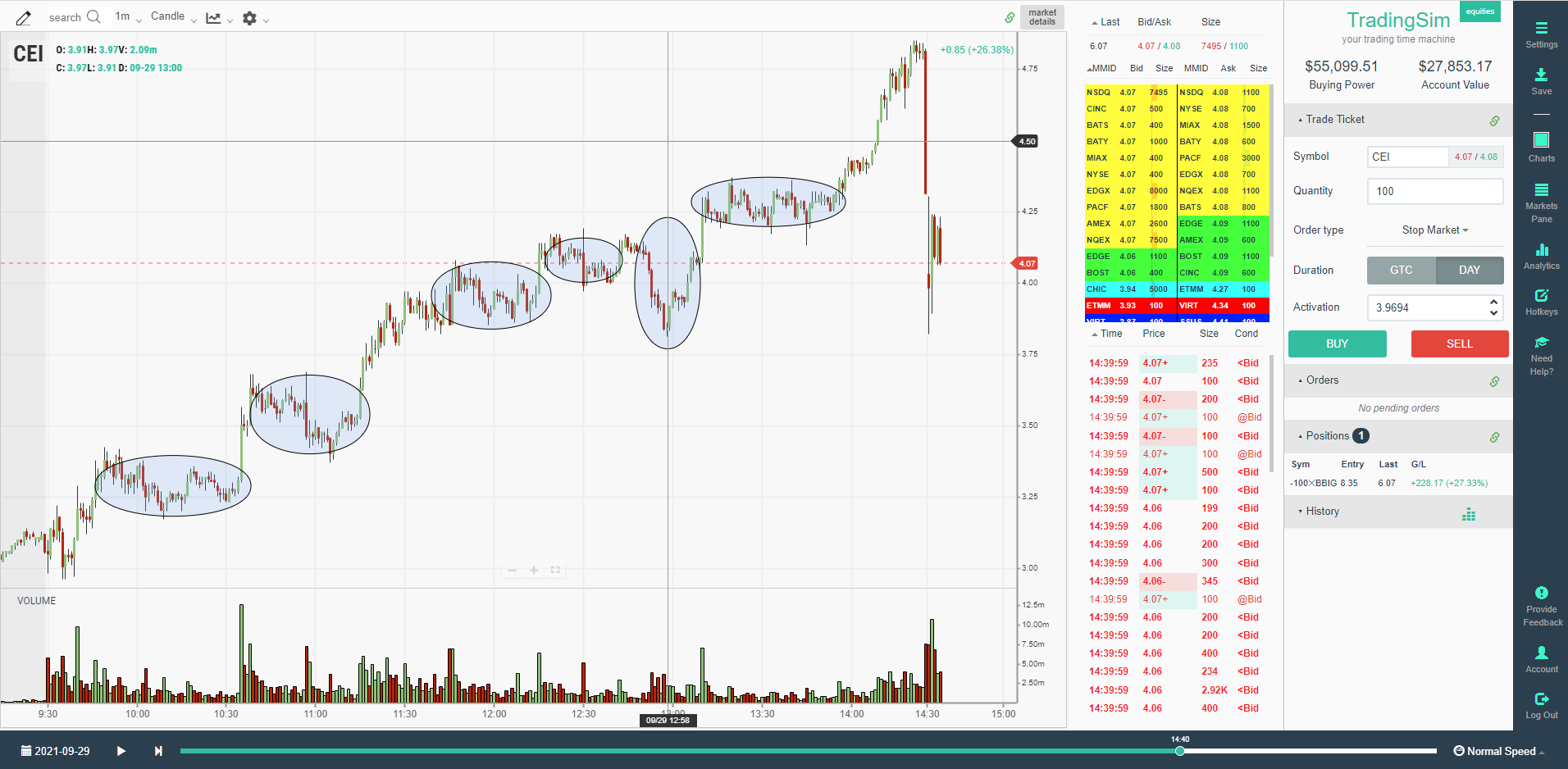The width and height of the screenshot is (1568, 769).
Task: Set order duration to GTC
Action: point(1401,270)
